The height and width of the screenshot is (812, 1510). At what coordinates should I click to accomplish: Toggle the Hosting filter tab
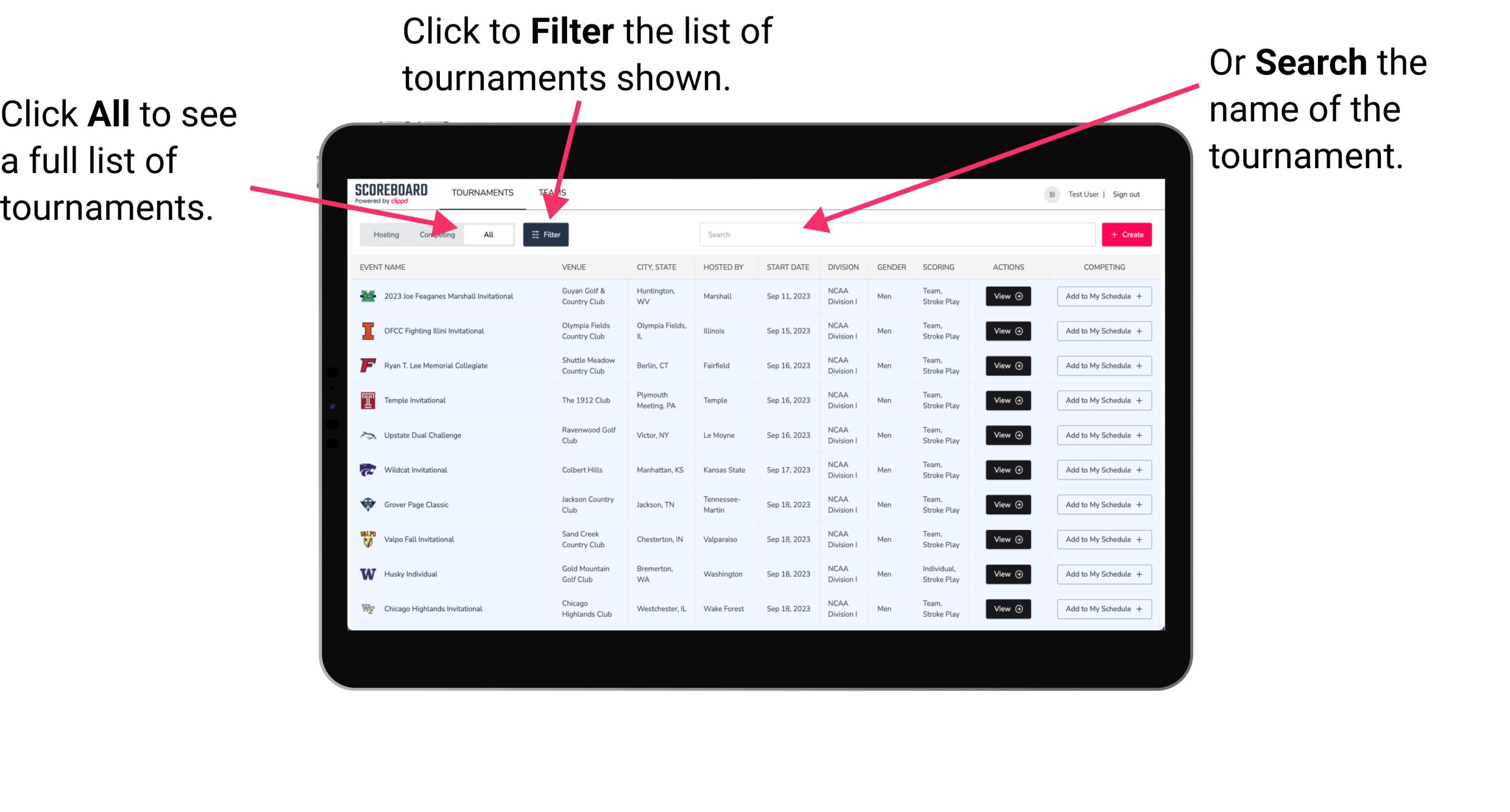pos(384,233)
